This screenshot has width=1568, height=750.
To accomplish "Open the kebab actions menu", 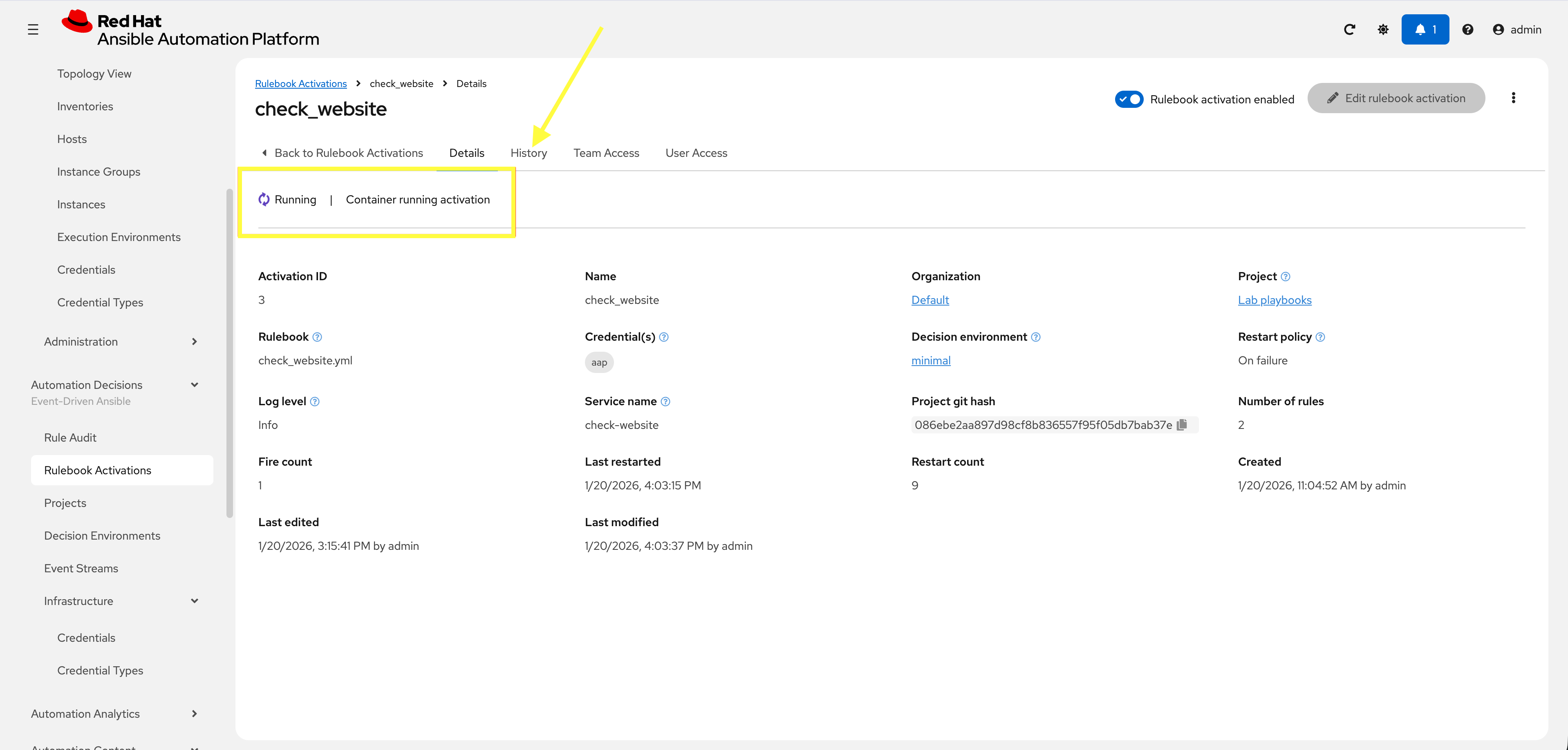I will click(1513, 98).
